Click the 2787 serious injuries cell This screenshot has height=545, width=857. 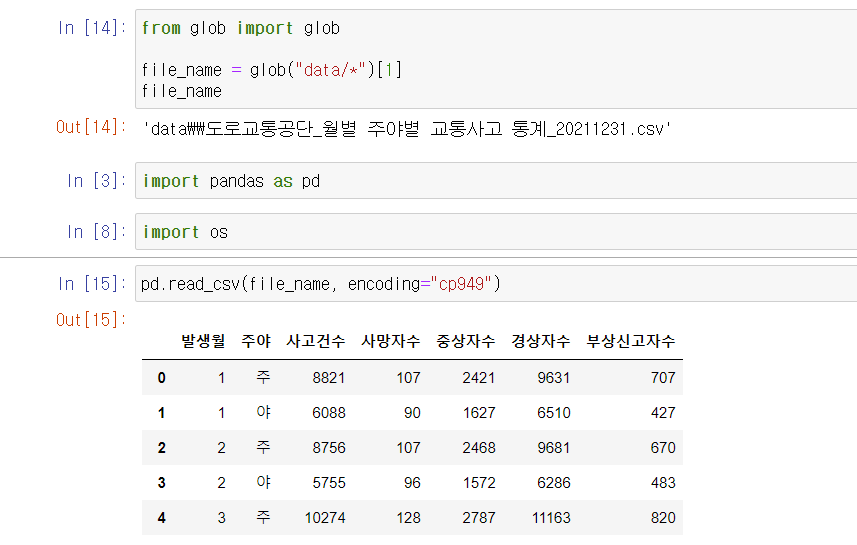click(x=479, y=518)
